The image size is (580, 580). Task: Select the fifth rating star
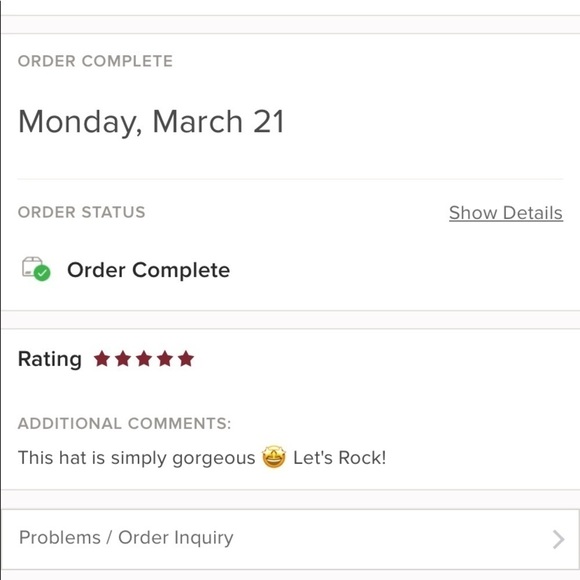[186, 359]
